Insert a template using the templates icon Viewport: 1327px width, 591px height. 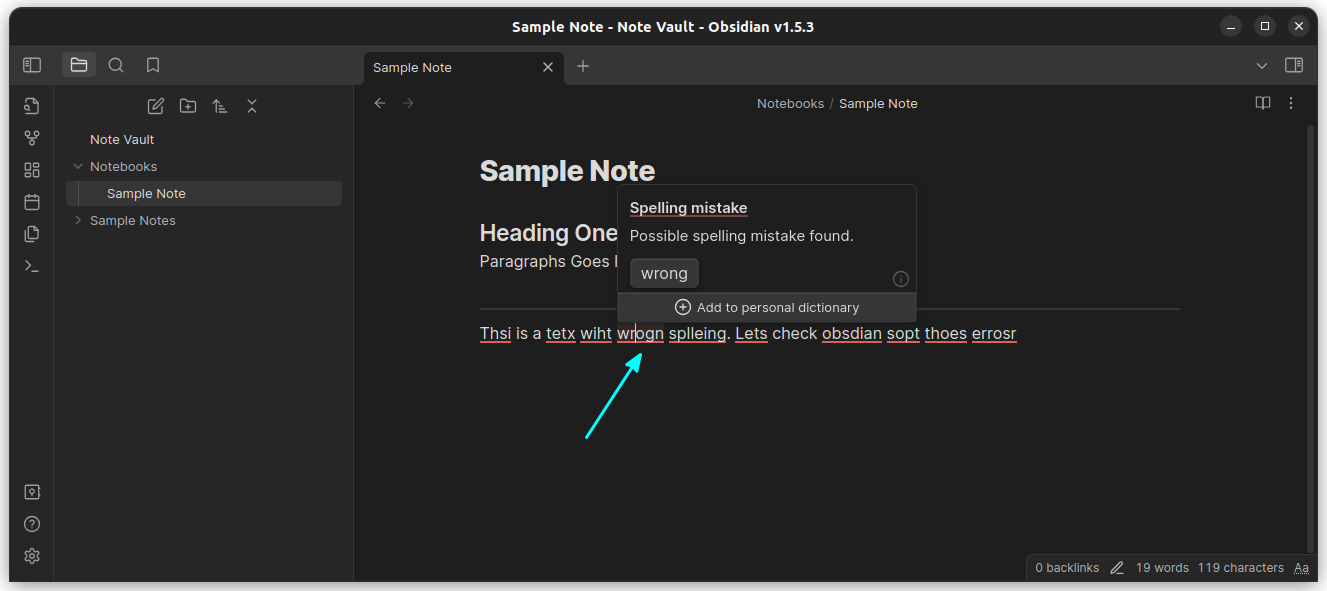pyautogui.click(x=31, y=233)
